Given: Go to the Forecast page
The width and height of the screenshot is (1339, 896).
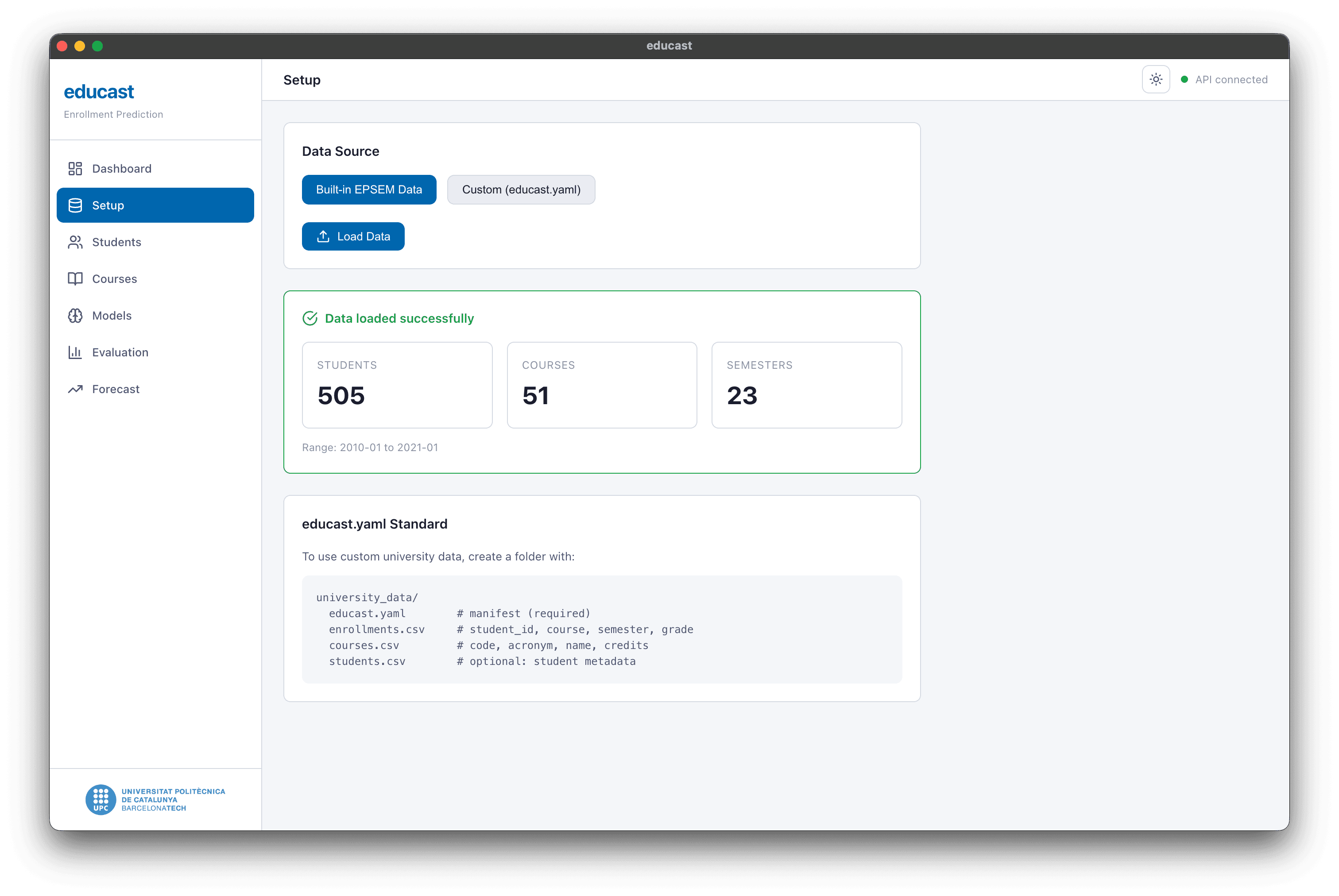Looking at the screenshot, I should tap(155, 389).
